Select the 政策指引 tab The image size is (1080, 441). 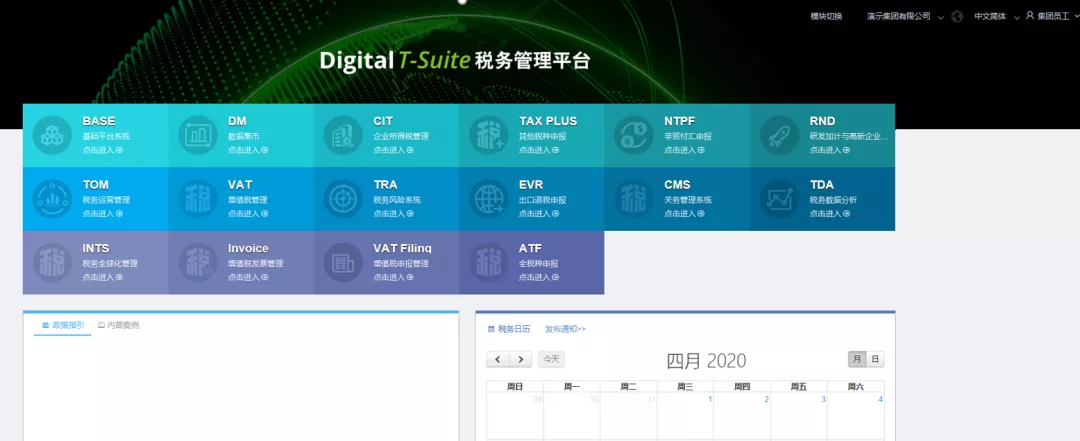pyautogui.click(x=63, y=325)
